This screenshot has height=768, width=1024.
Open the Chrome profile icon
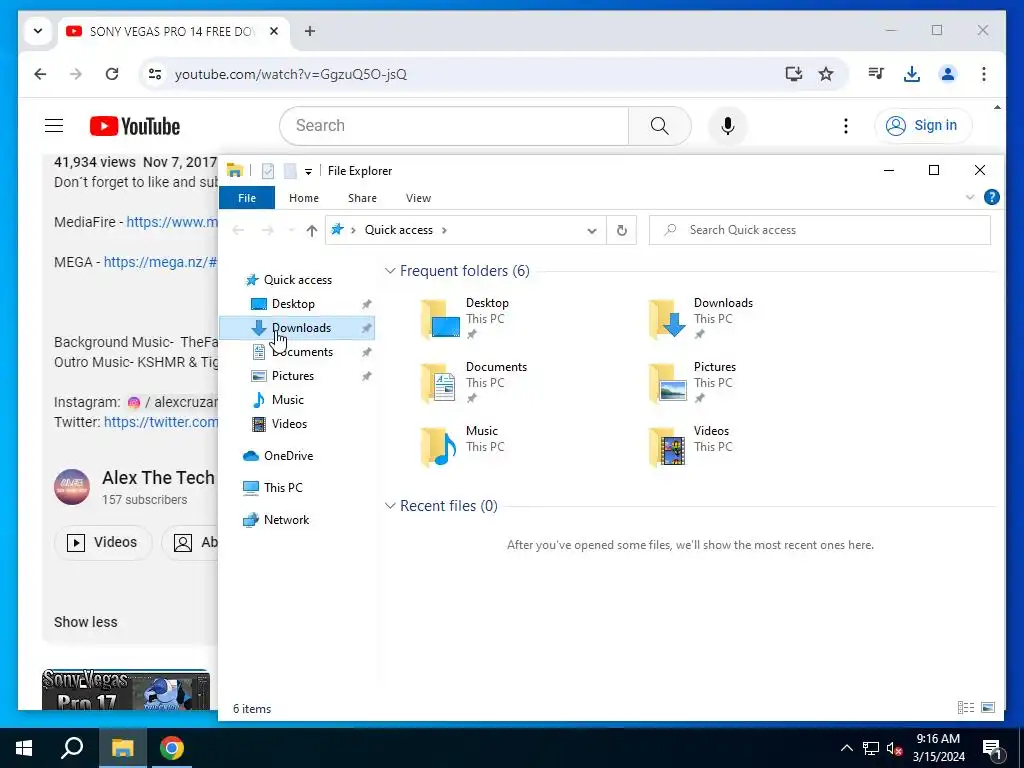(x=948, y=74)
